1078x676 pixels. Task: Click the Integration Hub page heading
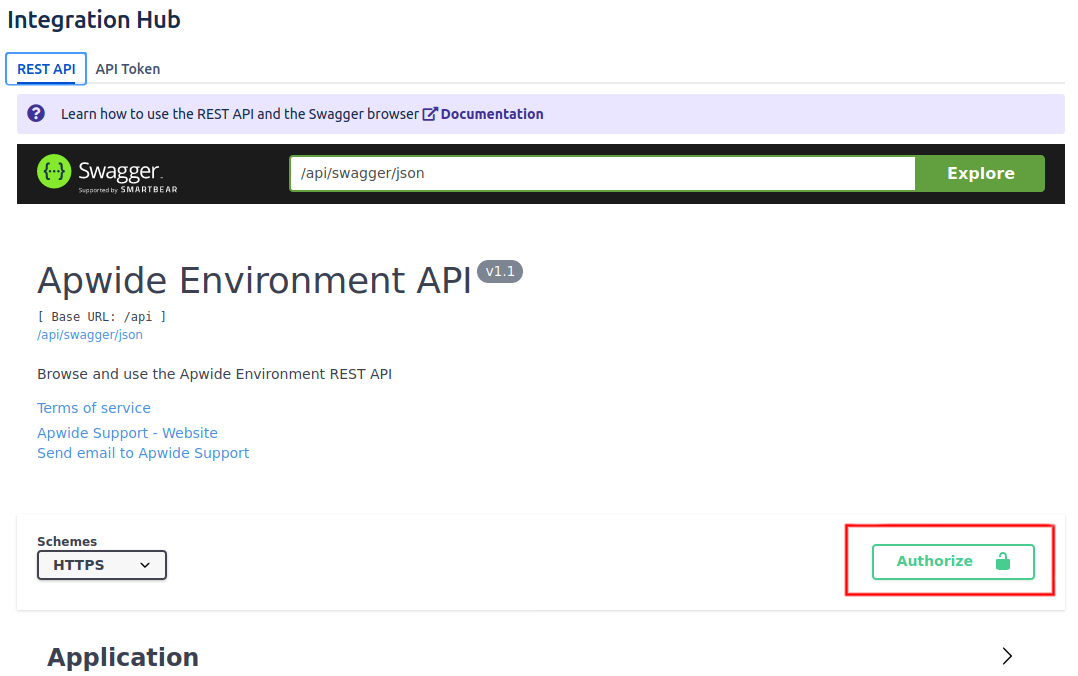pyautogui.click(x=94, y=19)
